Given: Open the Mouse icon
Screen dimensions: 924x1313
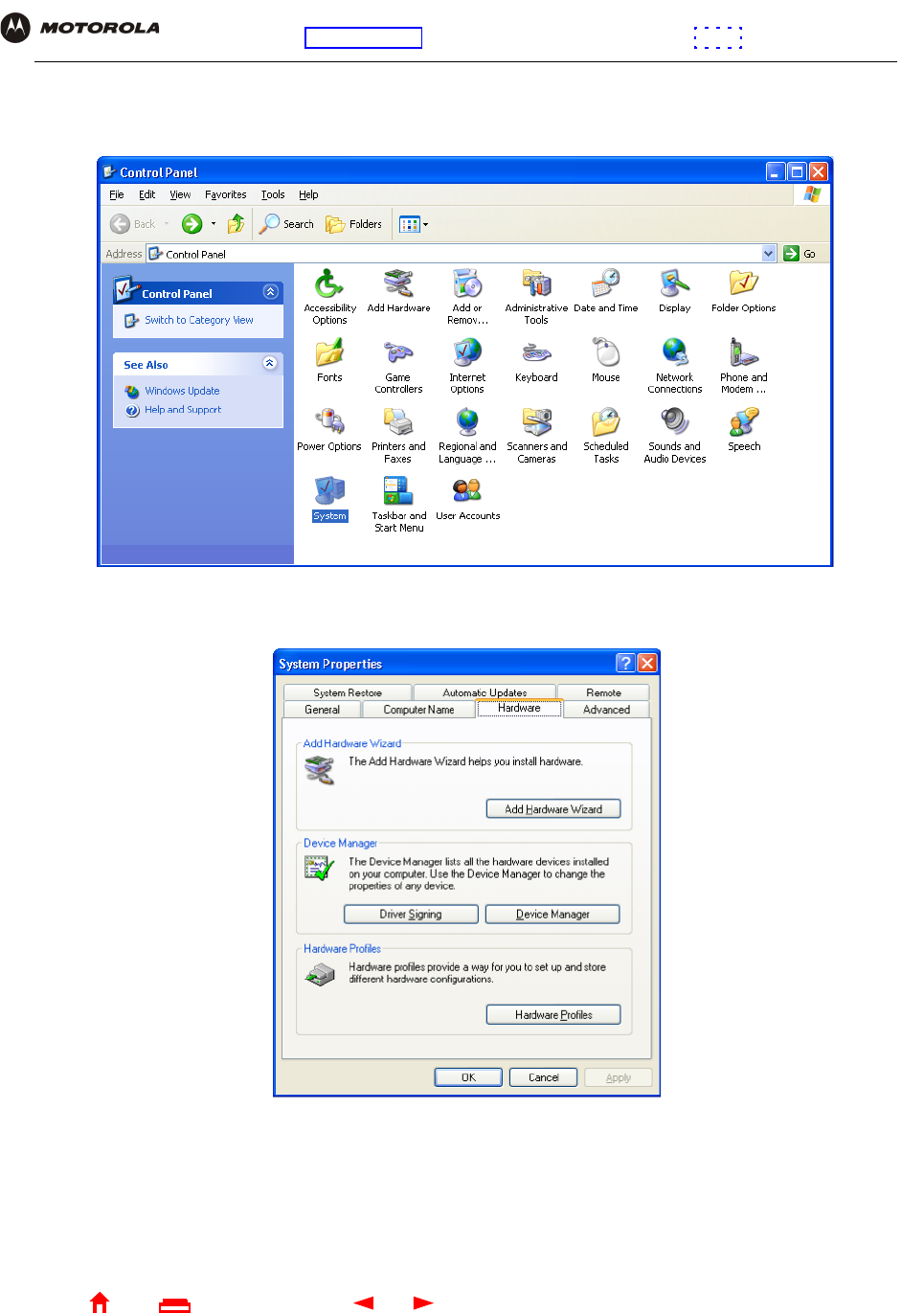Looking at the screenshot, I should pyautogui.click(x=605, y=360).
